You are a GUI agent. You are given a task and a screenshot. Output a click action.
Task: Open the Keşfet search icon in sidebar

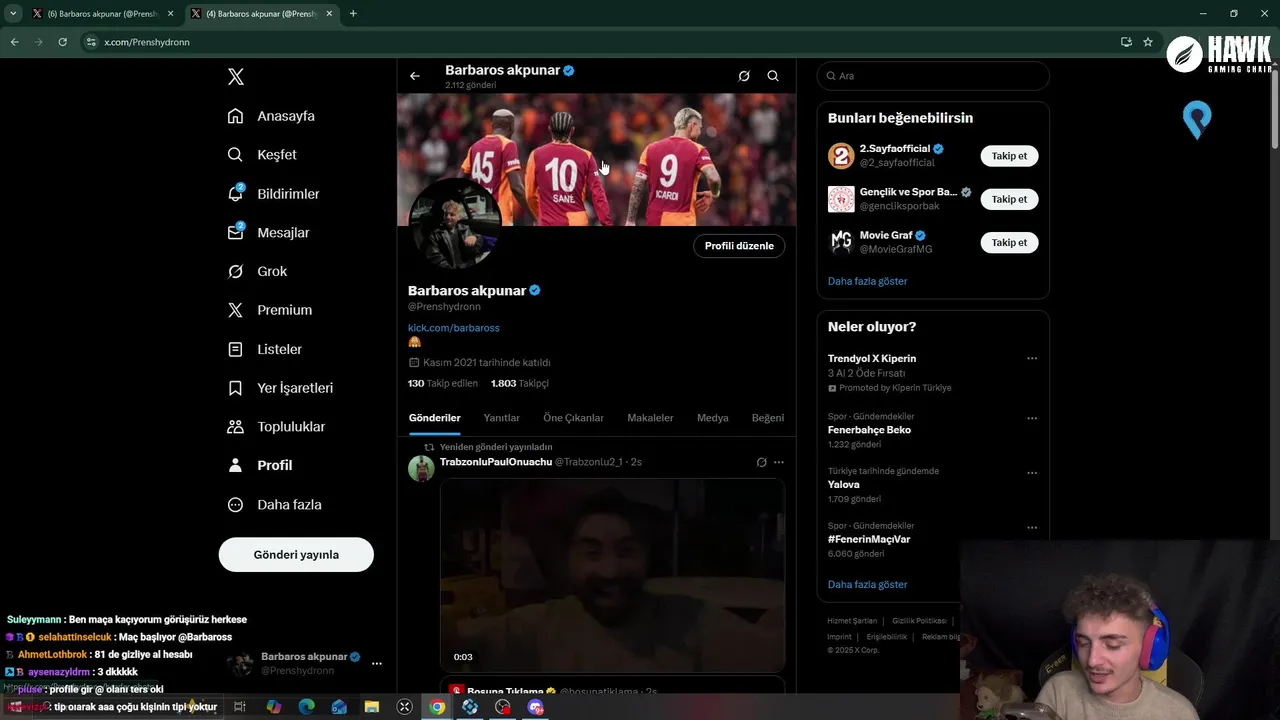[x=235, y=155]
